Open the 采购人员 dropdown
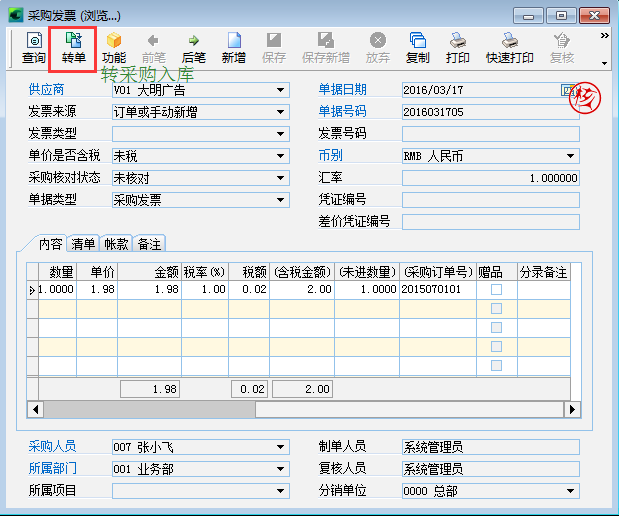This screenshot has height=516, width=619. click(280, 447)
